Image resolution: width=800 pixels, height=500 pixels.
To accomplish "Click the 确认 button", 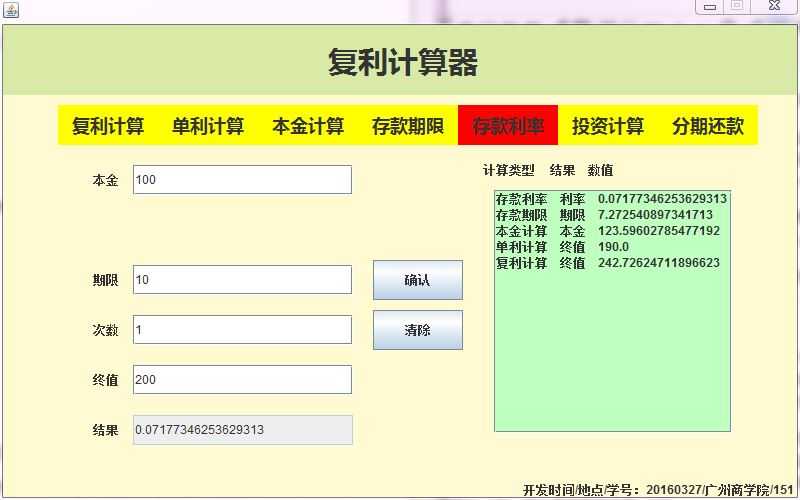I will coord(418,280).
